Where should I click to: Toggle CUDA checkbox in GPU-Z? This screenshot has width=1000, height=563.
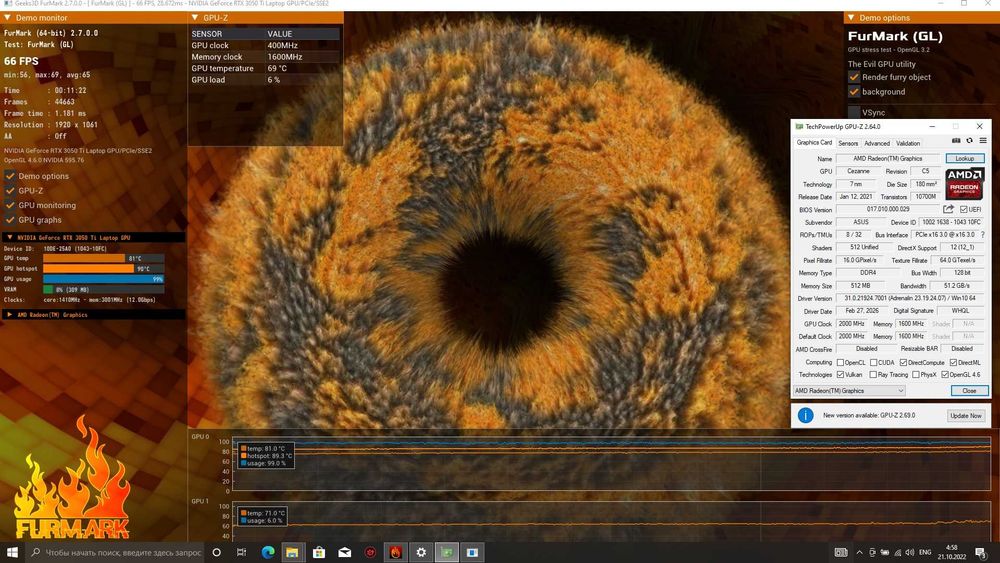873,362
